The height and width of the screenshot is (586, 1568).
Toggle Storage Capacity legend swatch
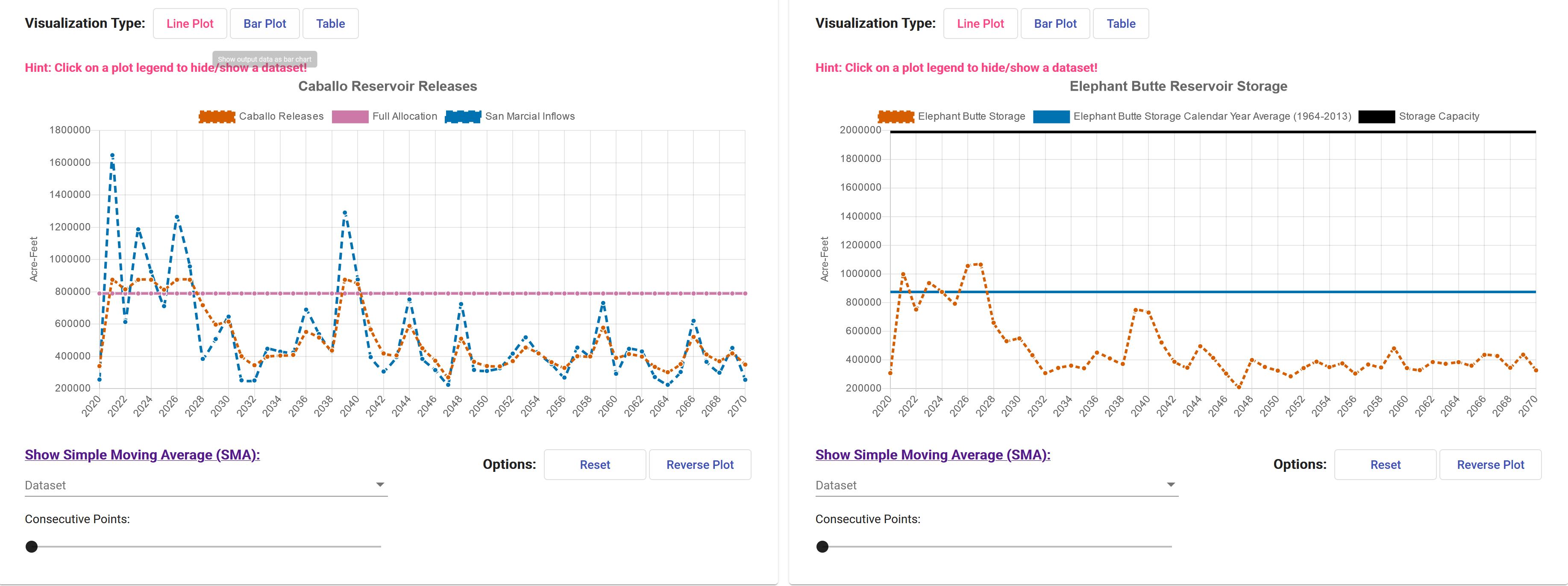click(x=1377, y=116)
